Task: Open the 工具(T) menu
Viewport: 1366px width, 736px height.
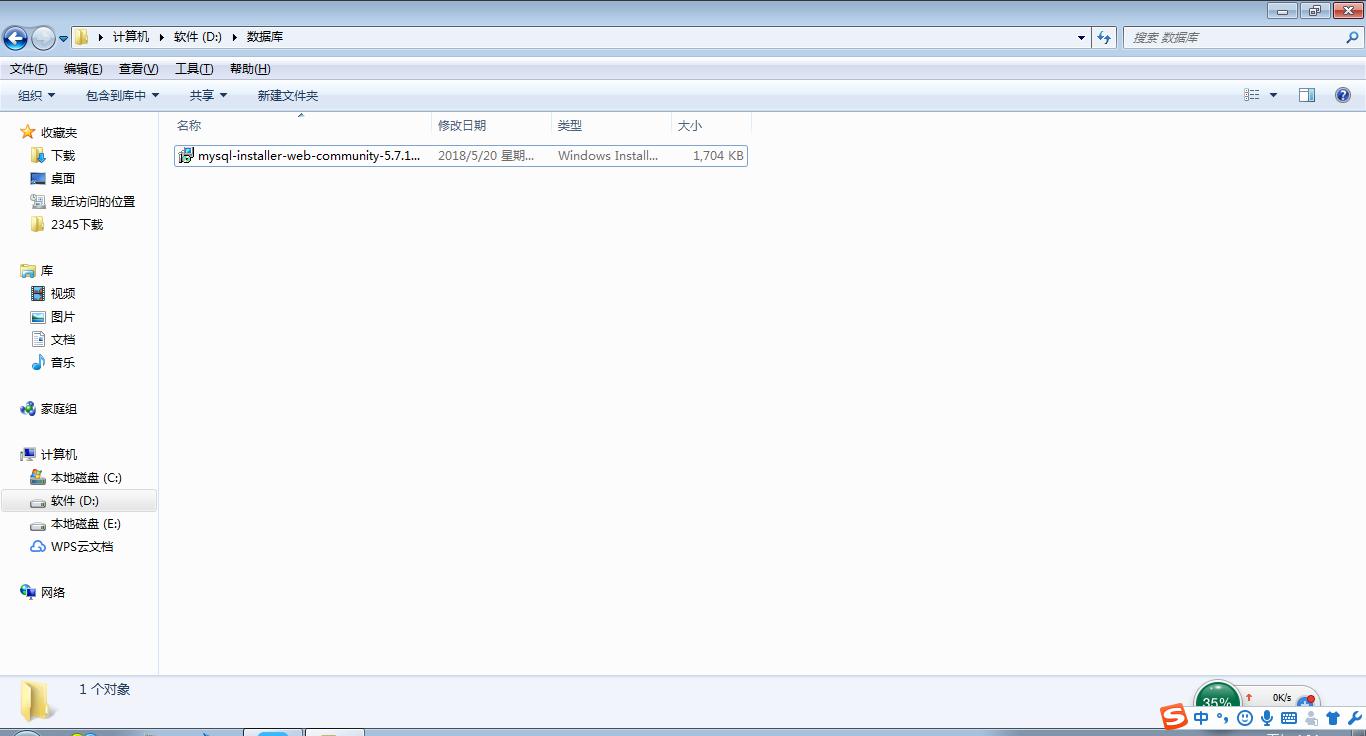Action: click(194, 69)
